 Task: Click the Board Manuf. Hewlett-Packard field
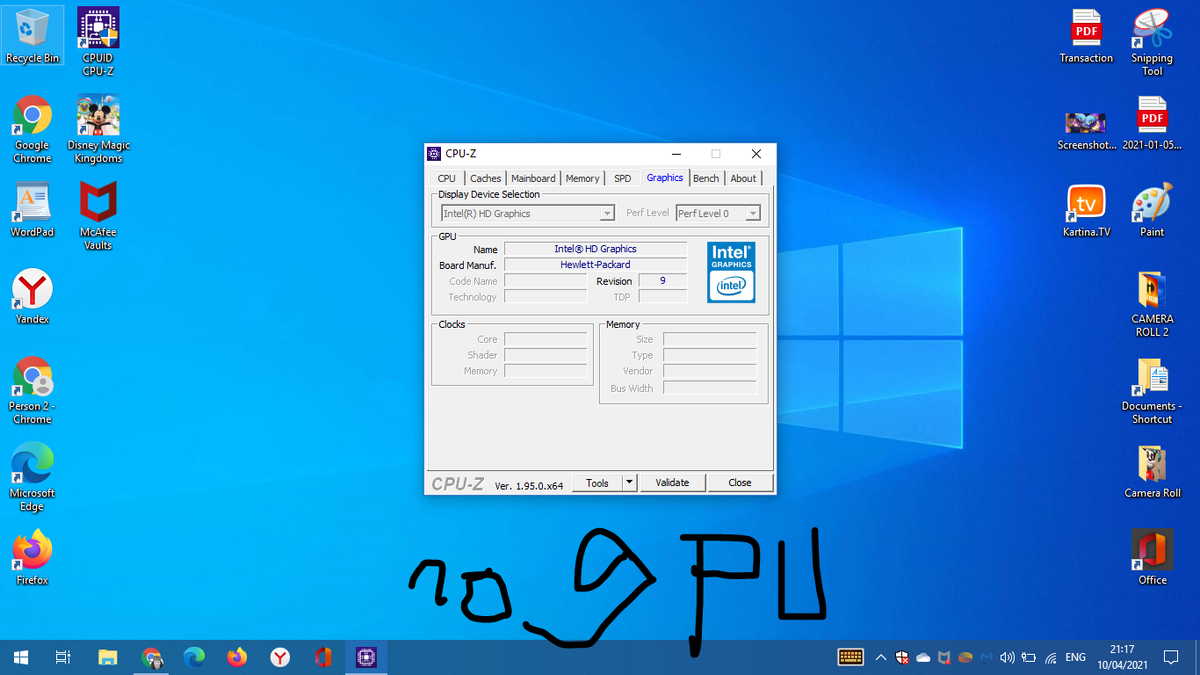coord(595,265)
